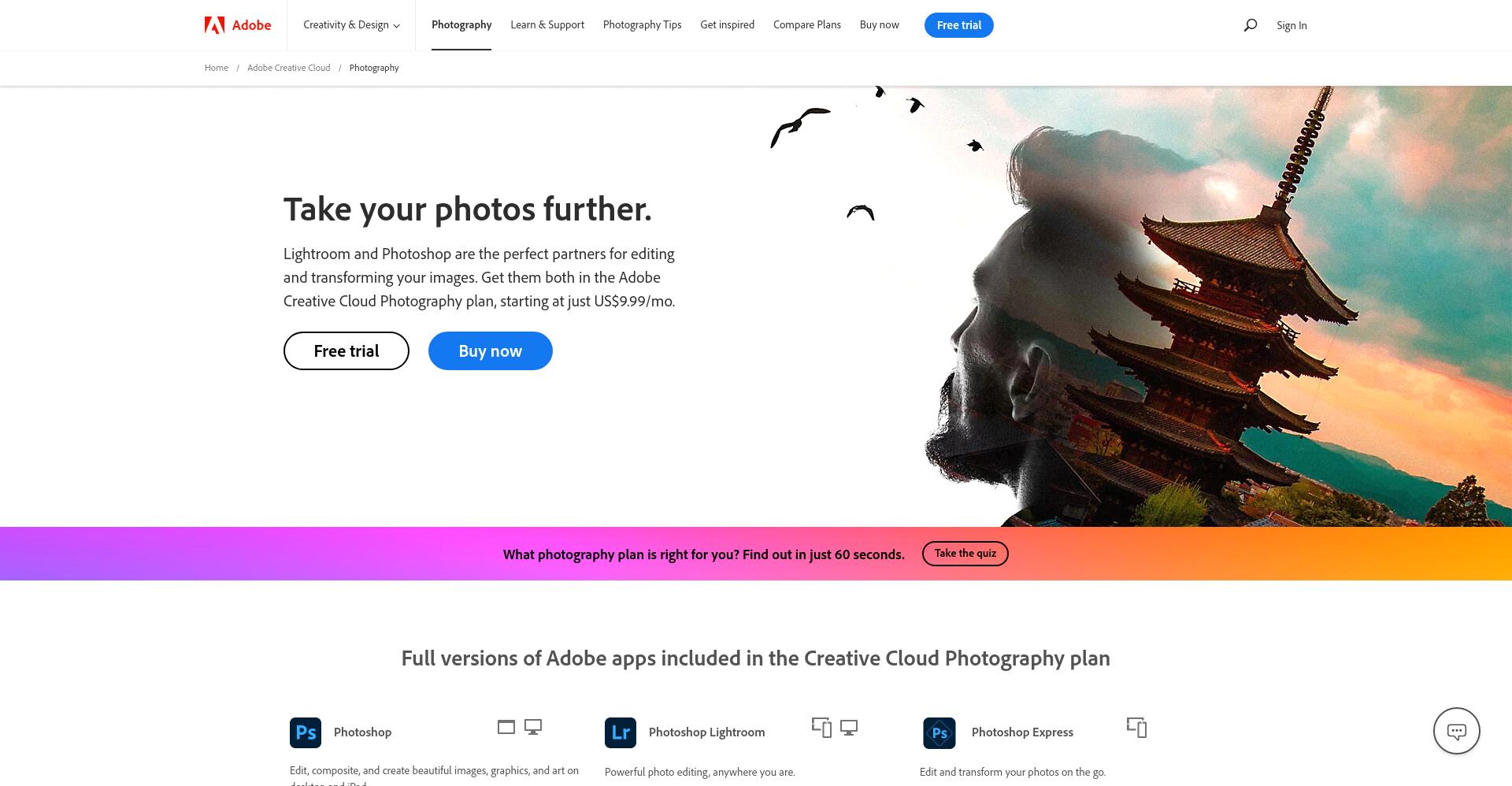
Task: Open Compare Plans nav link
Action: pos(807,25)
